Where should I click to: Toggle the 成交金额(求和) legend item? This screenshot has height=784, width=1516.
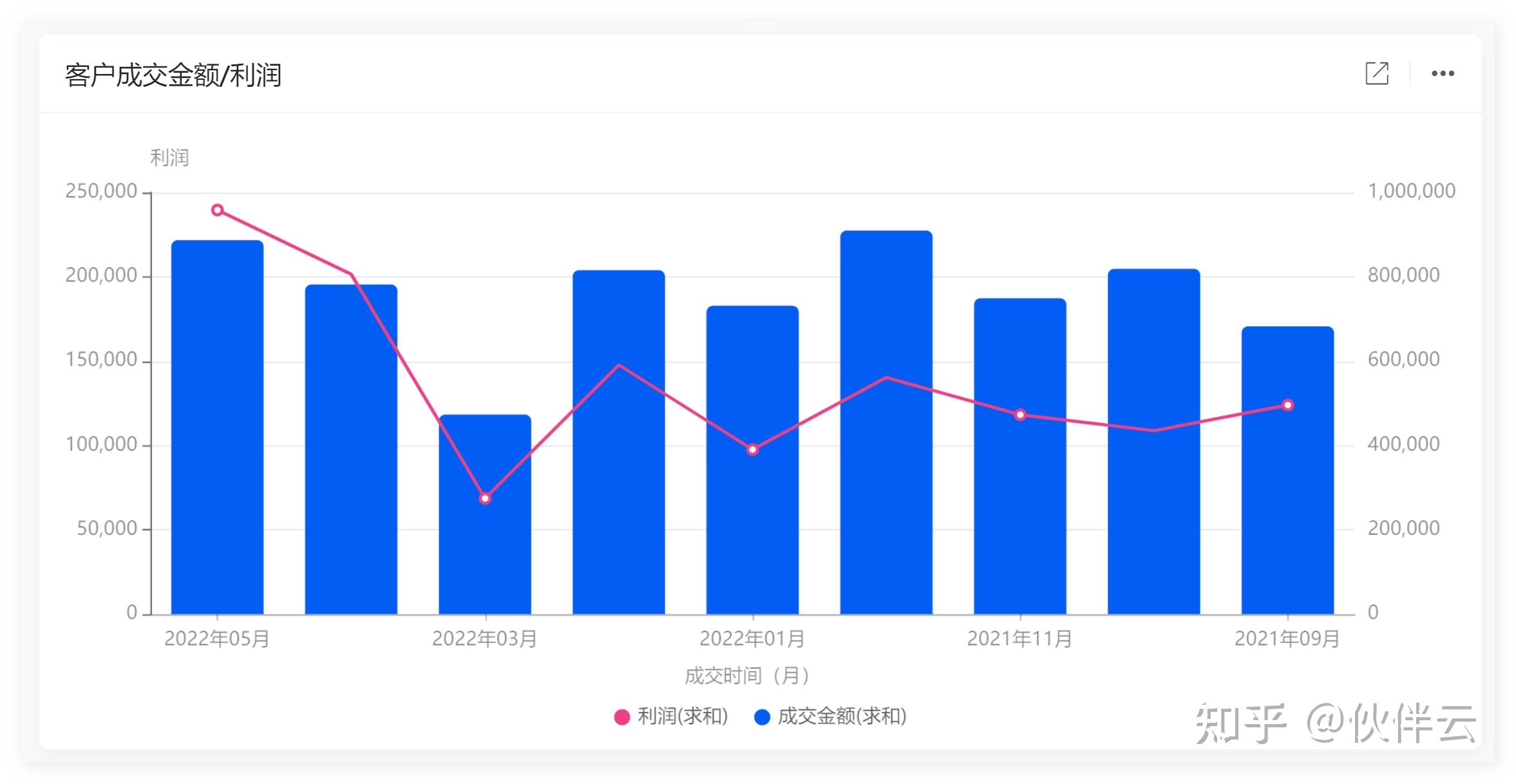841,716
